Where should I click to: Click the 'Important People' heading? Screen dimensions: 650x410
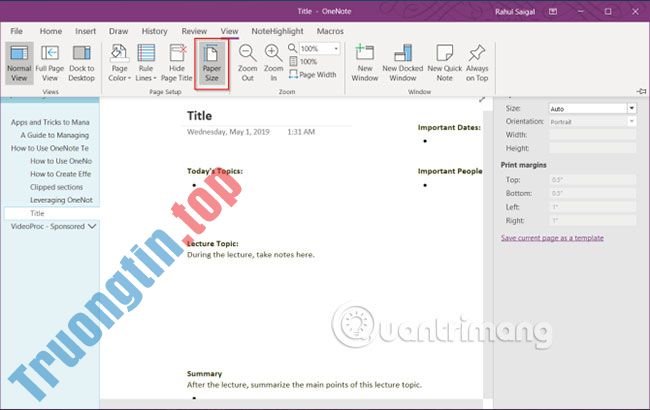pos(450,171)
